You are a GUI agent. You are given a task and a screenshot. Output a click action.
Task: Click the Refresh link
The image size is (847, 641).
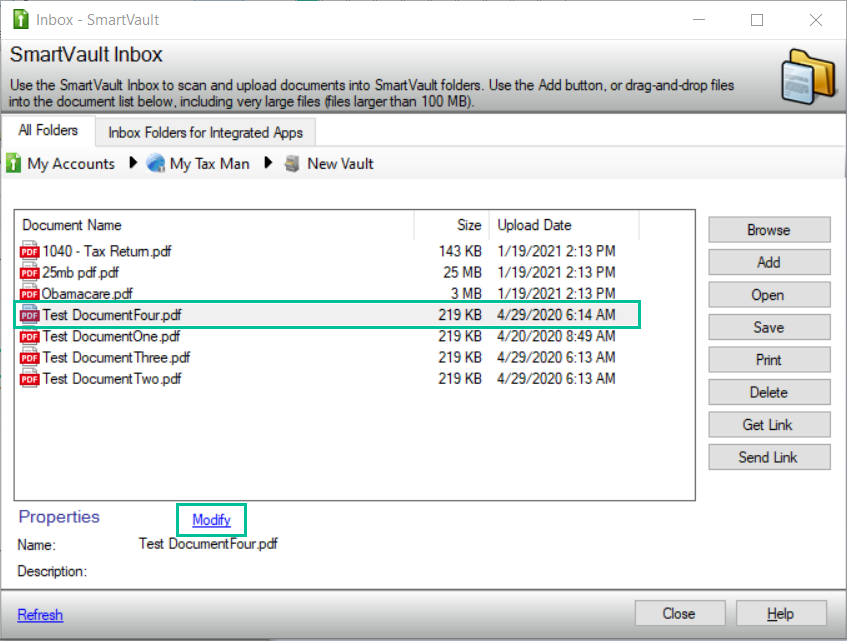tap(40, 615)
